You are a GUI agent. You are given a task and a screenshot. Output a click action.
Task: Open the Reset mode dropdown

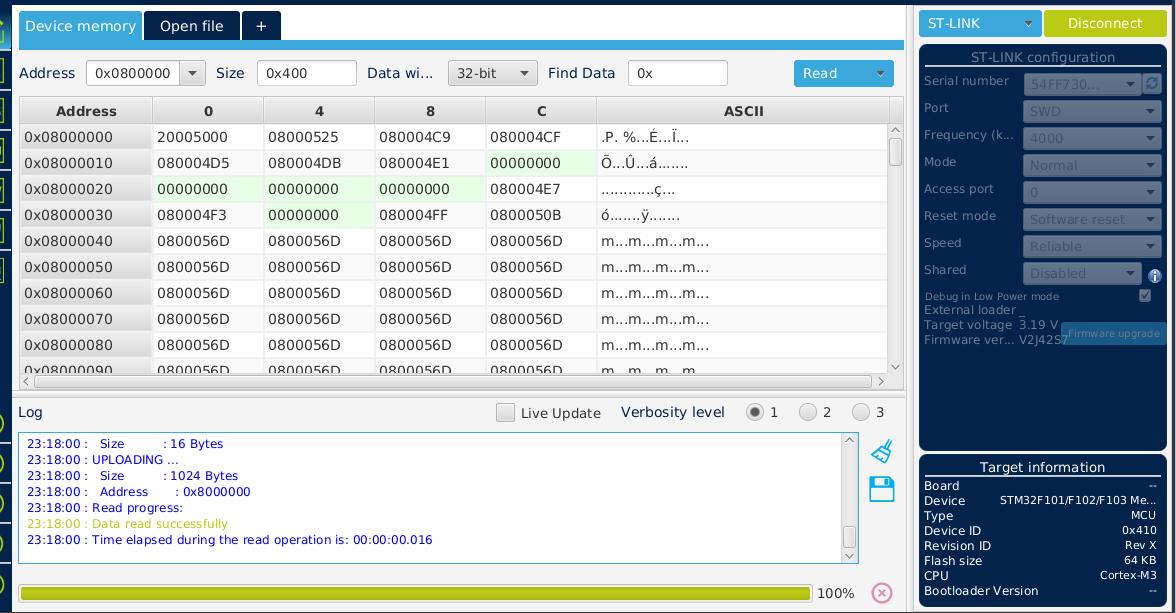1091,219
